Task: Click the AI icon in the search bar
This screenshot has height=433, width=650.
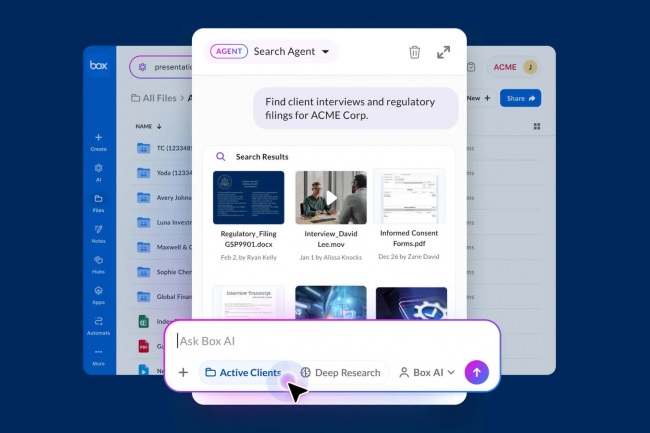Action: coord(143,67)
